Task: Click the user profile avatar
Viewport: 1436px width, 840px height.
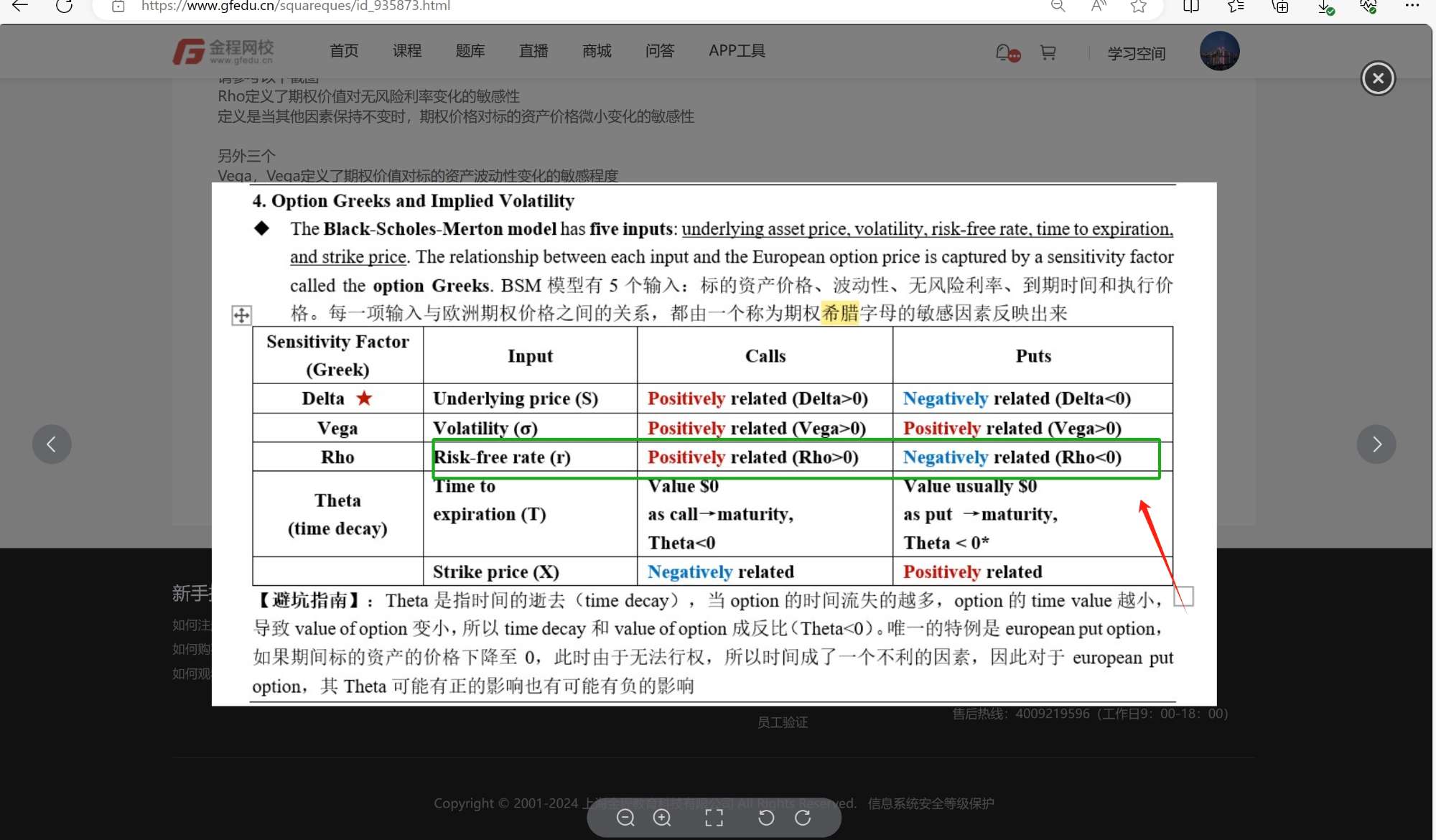Action: (x=1219, y=51)
